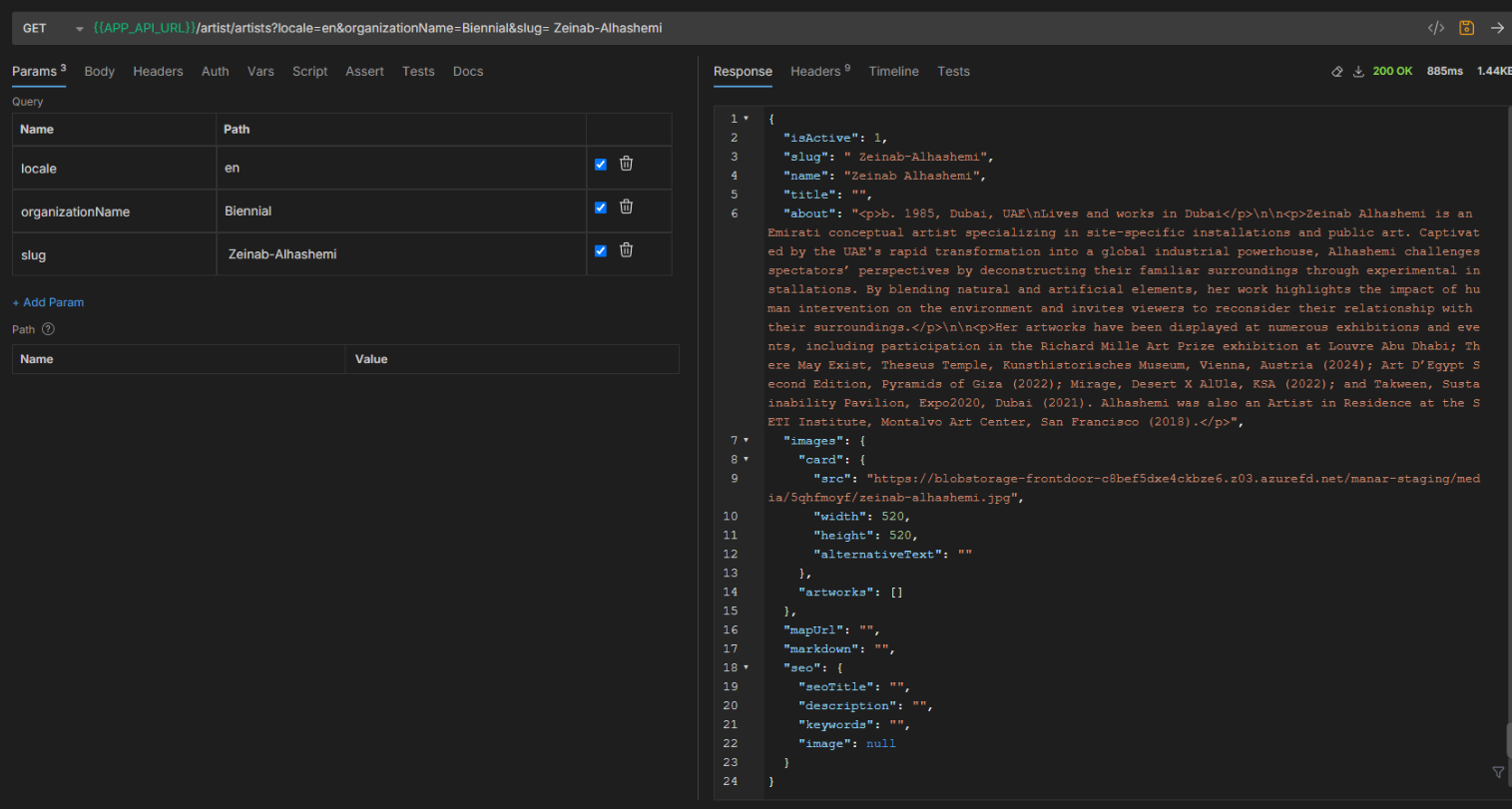Screen dimensions: 1512x809
Task: Open the Assert tab
Action: click(x=364, y=72)
